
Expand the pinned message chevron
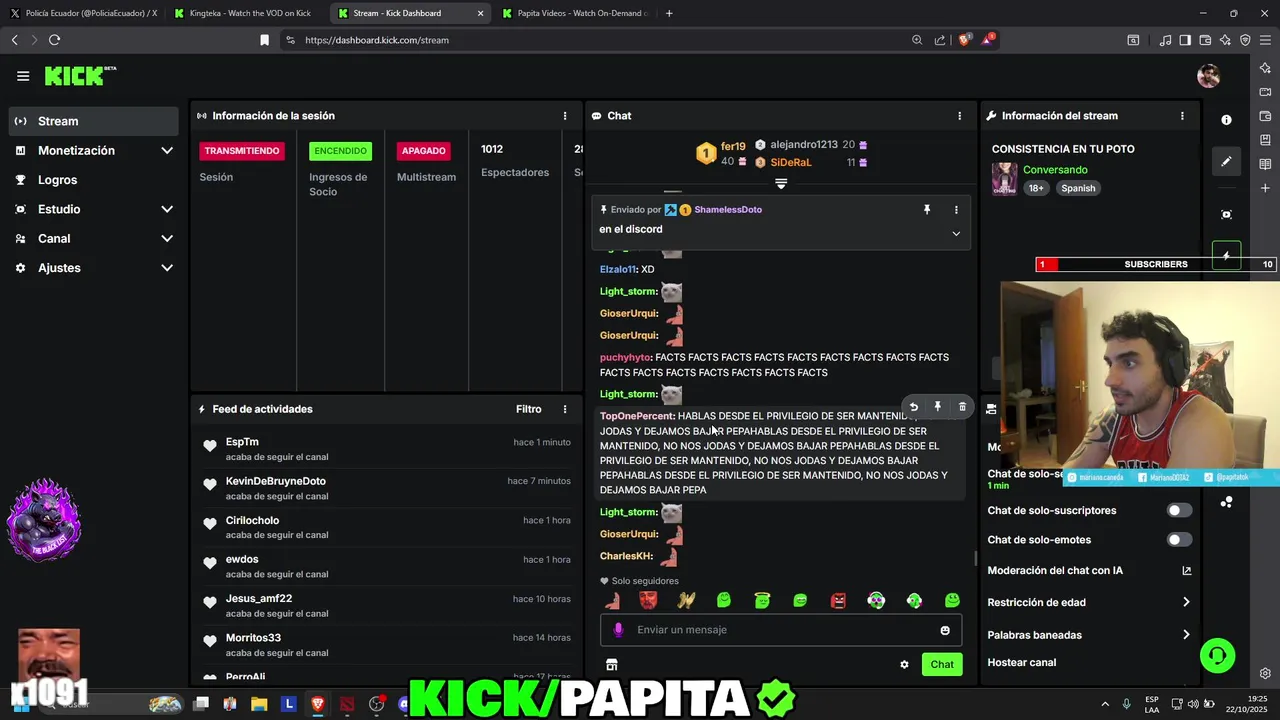[x=956, y=233]
